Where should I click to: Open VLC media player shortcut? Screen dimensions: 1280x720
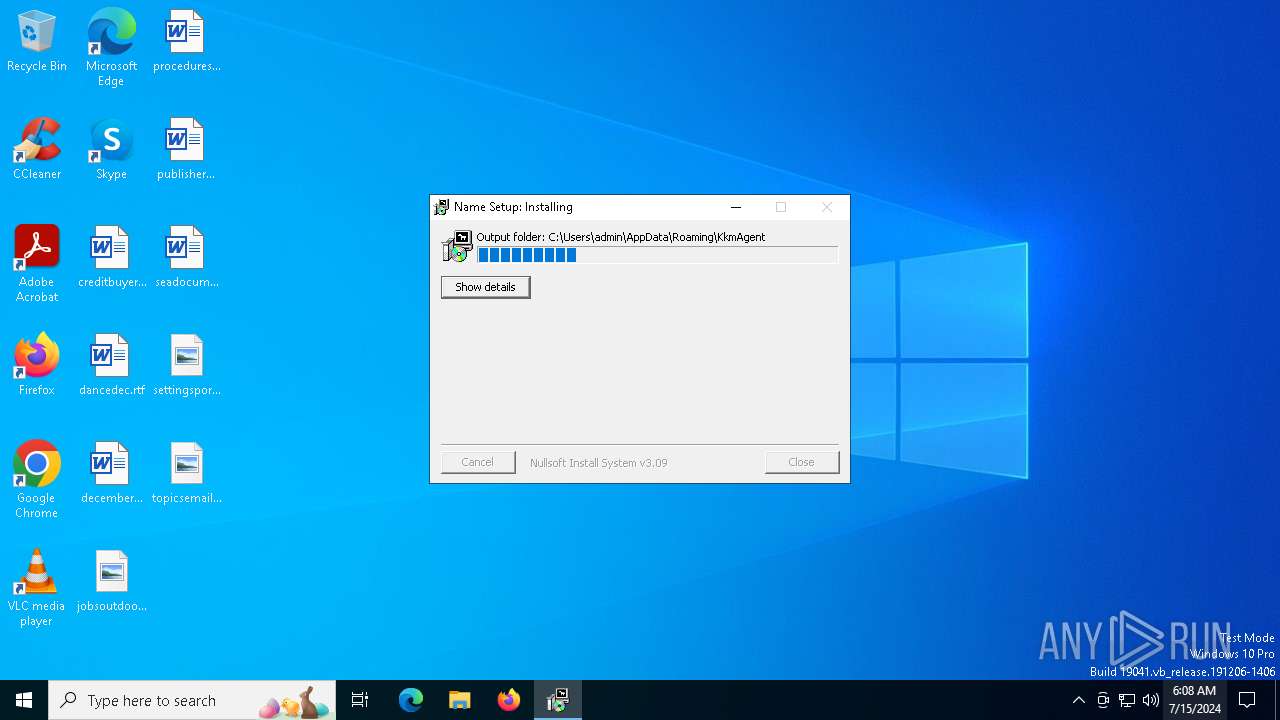tap(37, 588)
